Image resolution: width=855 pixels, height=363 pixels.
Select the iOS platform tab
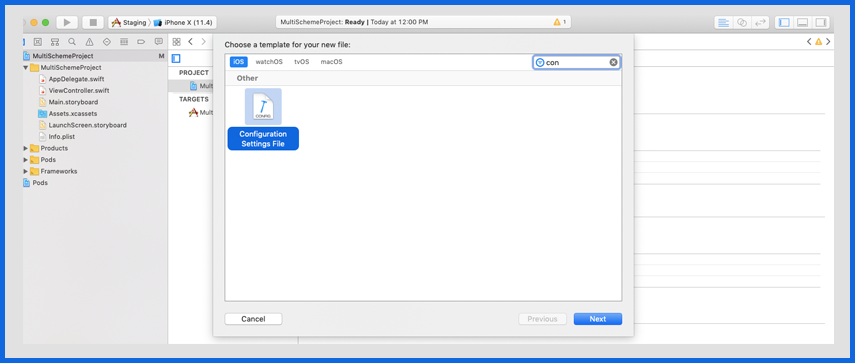pos(238,62)
